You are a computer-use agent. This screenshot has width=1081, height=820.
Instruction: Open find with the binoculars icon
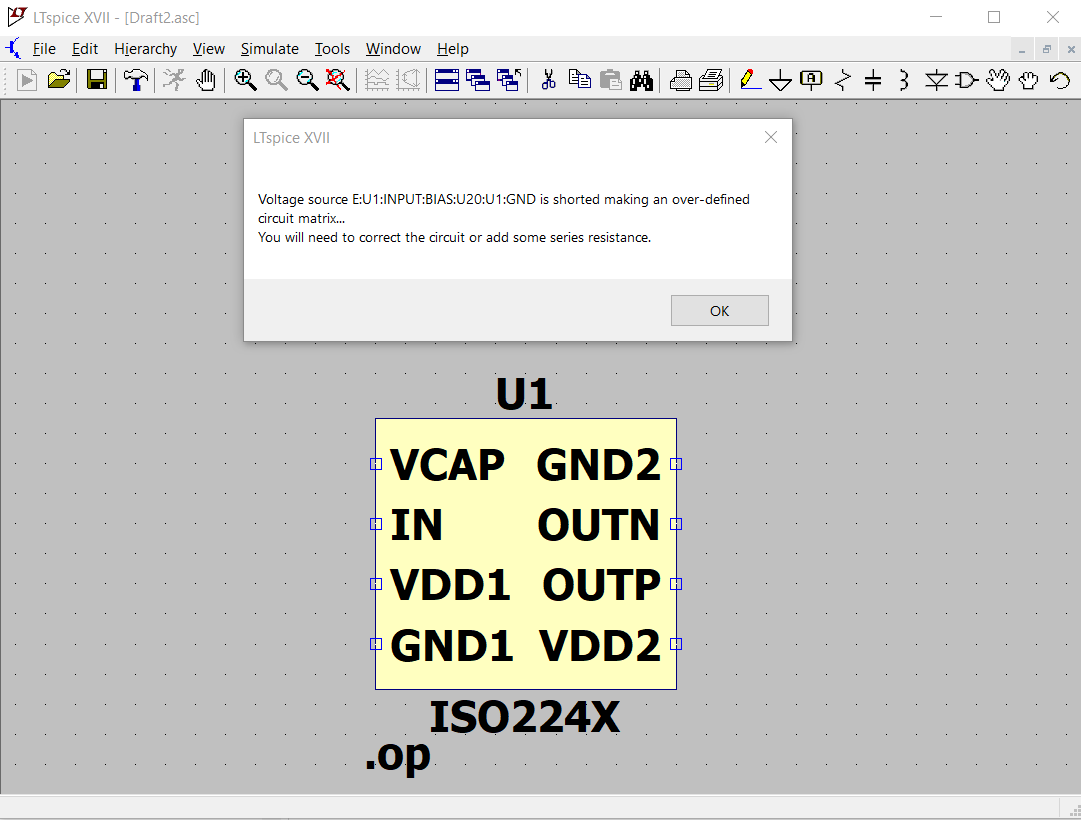[x=641, y=80]
